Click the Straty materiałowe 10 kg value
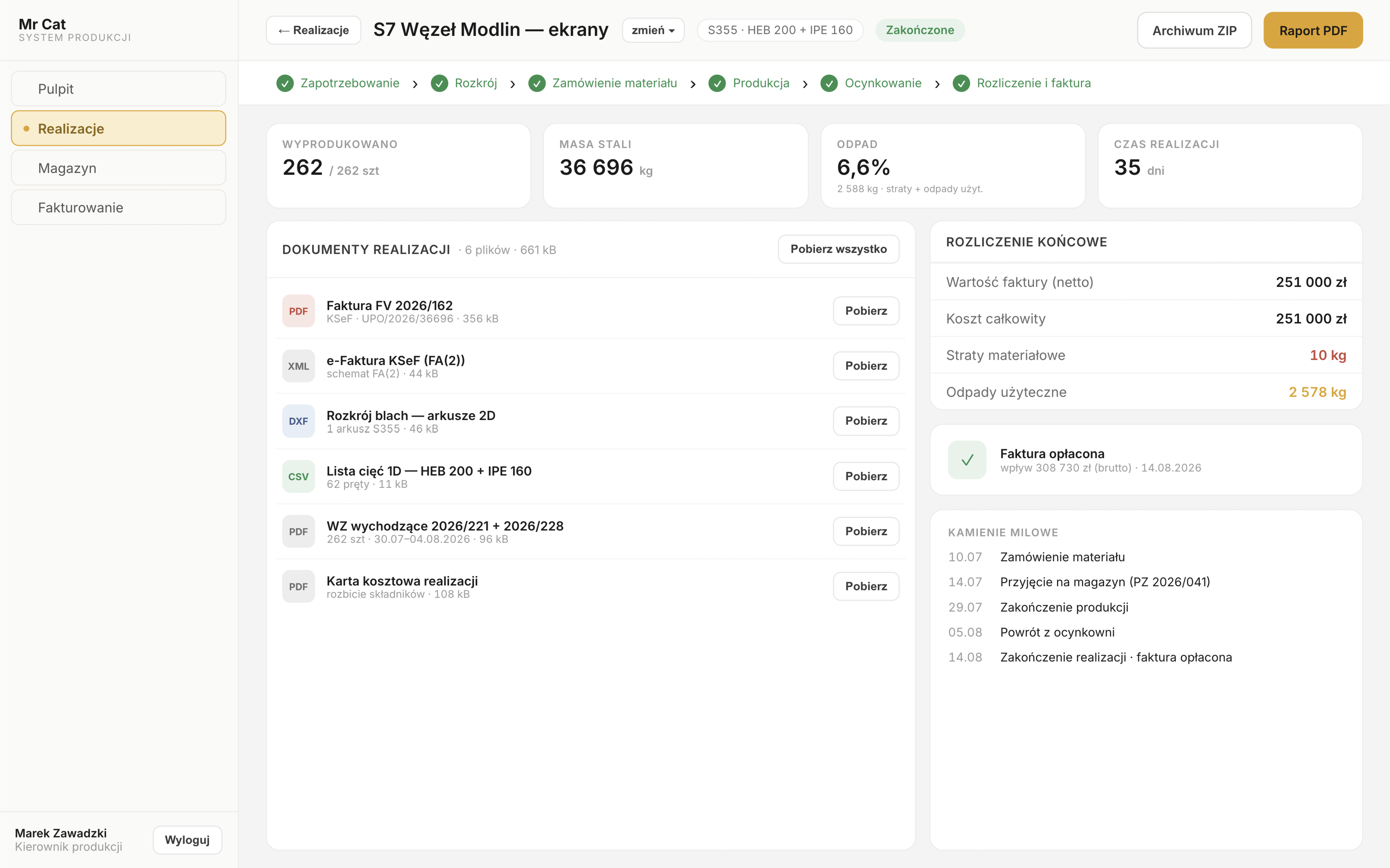 coord(1328,355)
